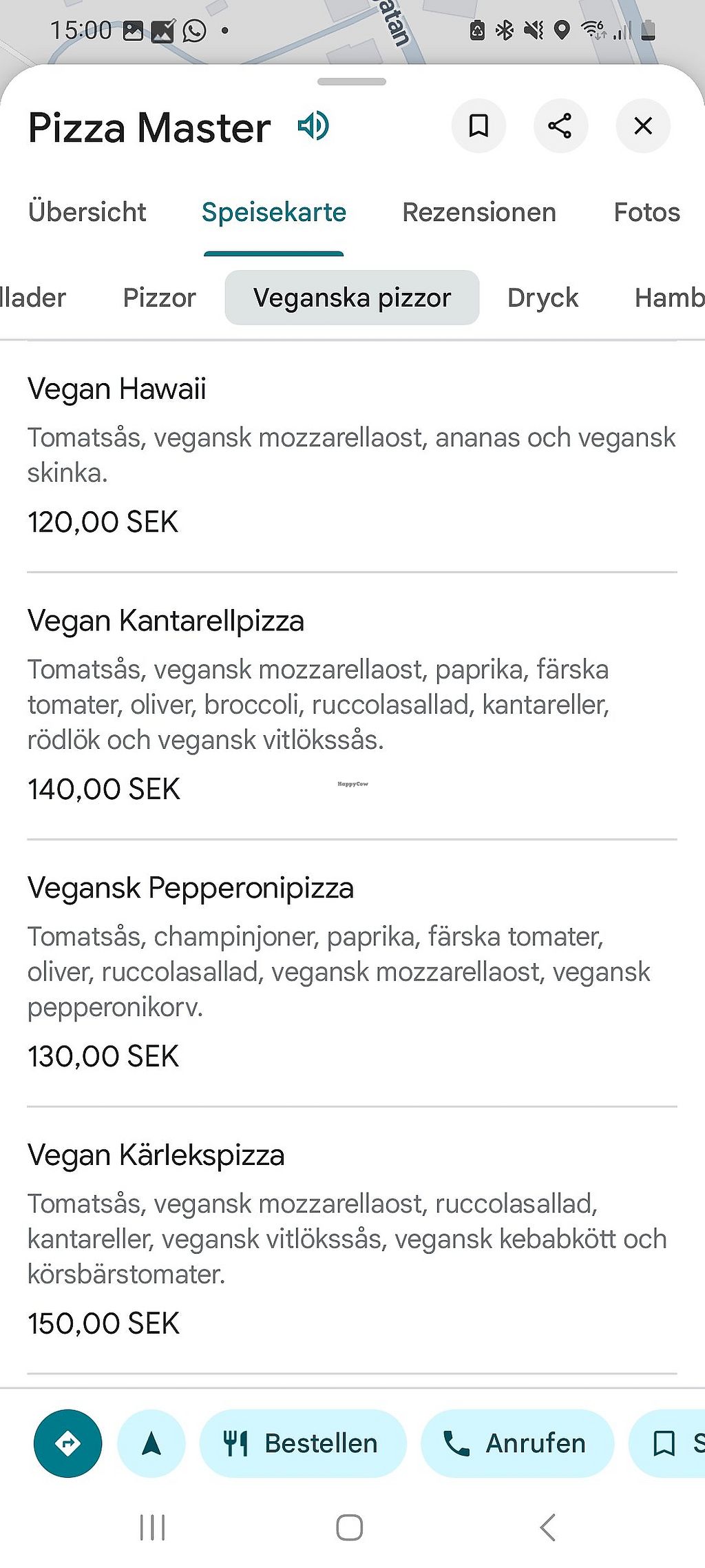Tap the blue directions icon
The width and height of the screenshot is (705, 1568).
(x=67, y=1443)
